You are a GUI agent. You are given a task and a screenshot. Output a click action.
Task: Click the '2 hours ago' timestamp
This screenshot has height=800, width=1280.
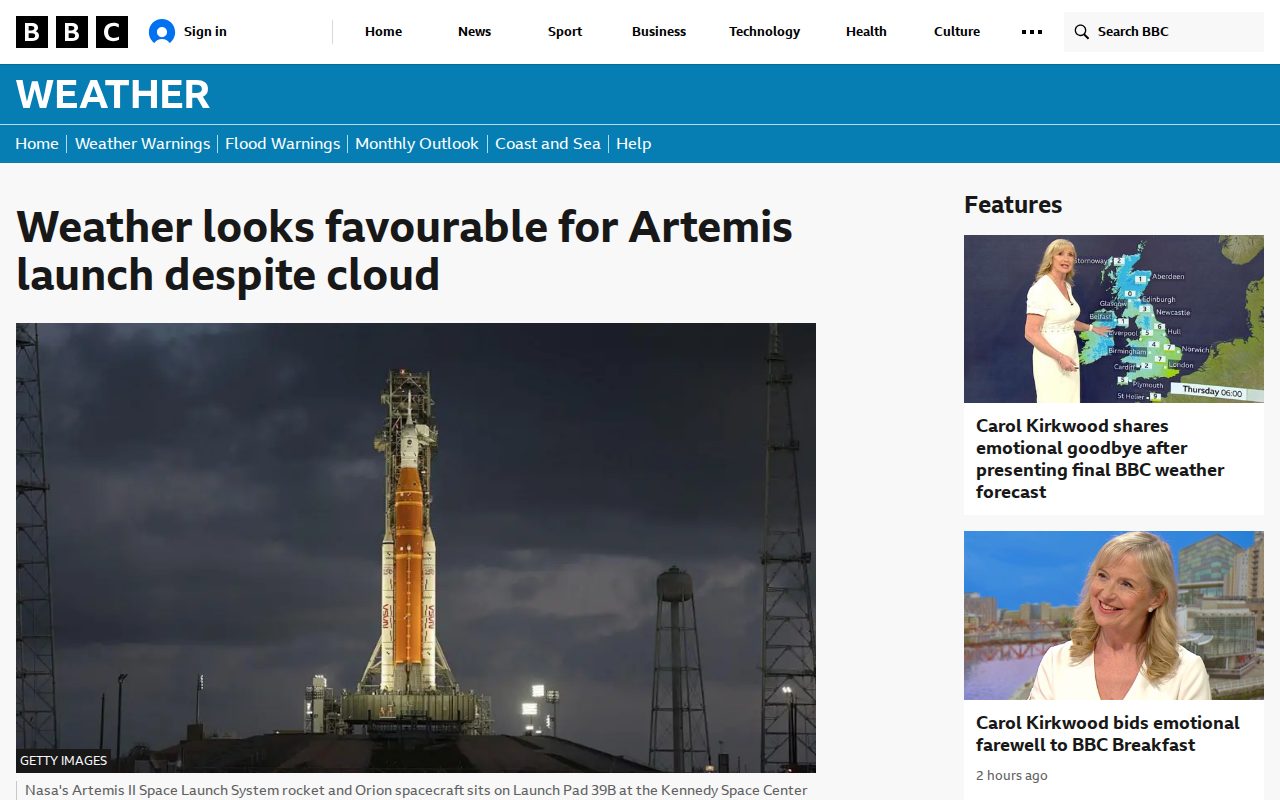click(1012, 776)
